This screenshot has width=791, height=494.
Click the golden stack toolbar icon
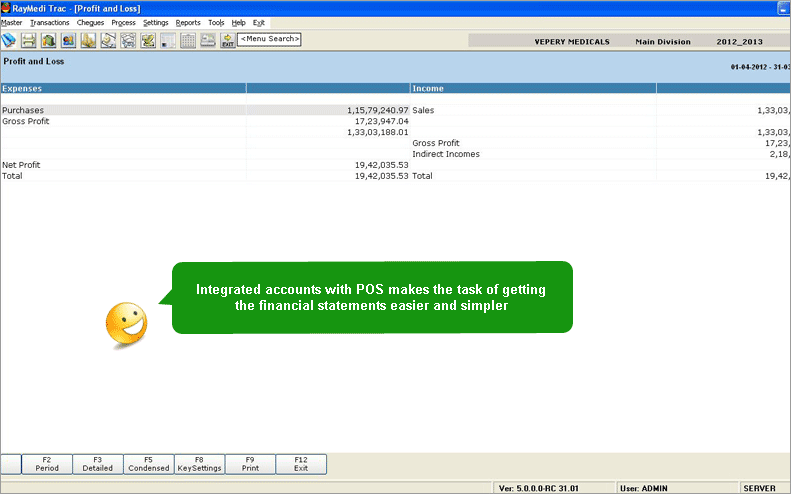[x=88, y=40]
